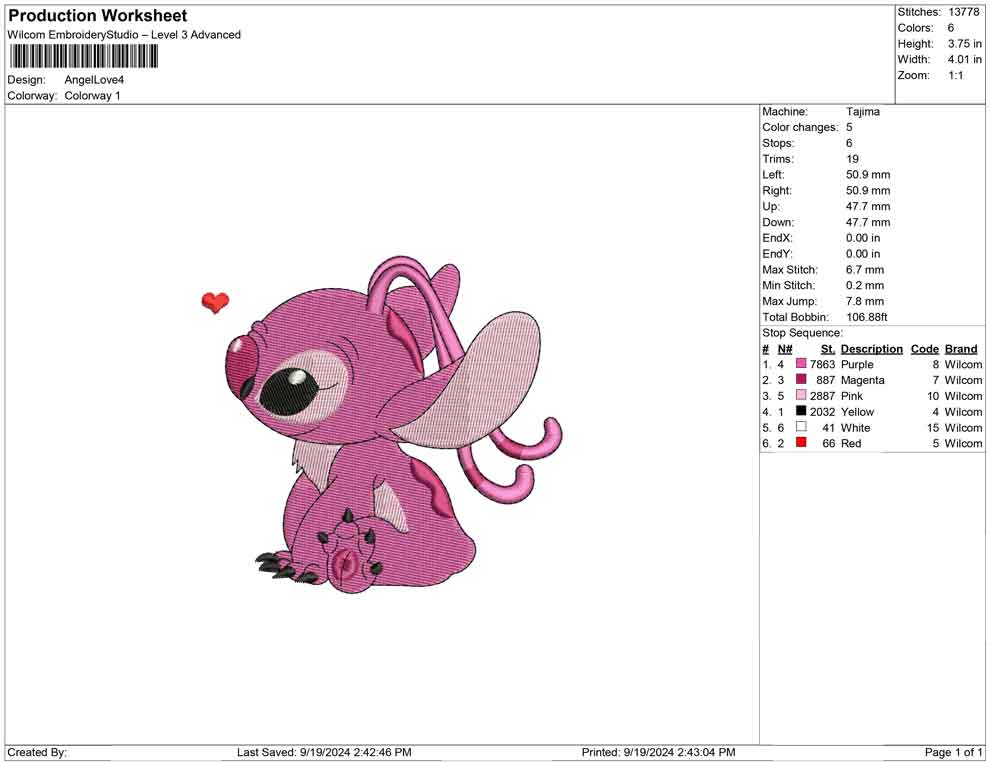Select the stitch count '13778'

click(x=963, y=12)
